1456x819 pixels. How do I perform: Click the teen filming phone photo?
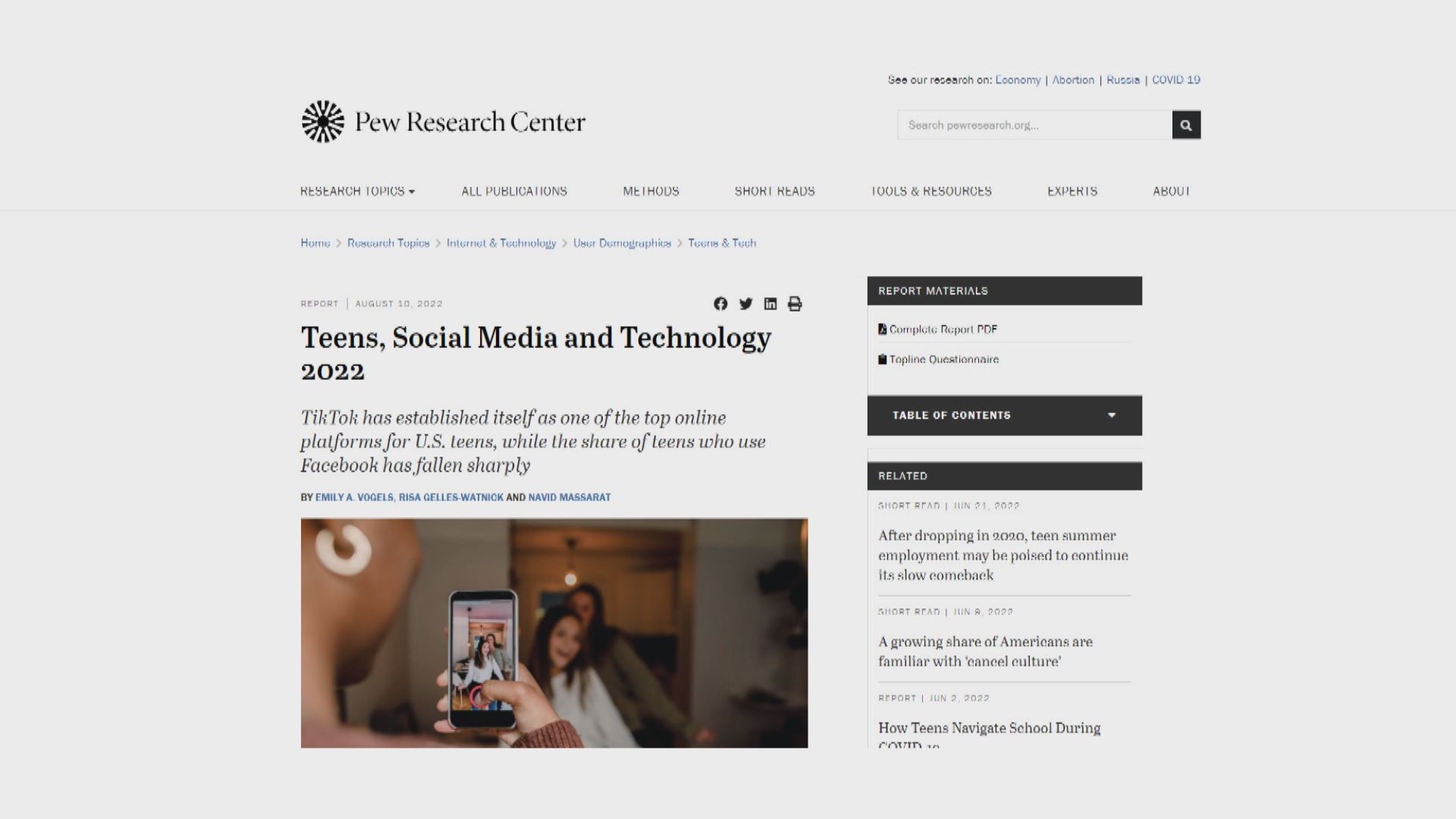[554, 633]
